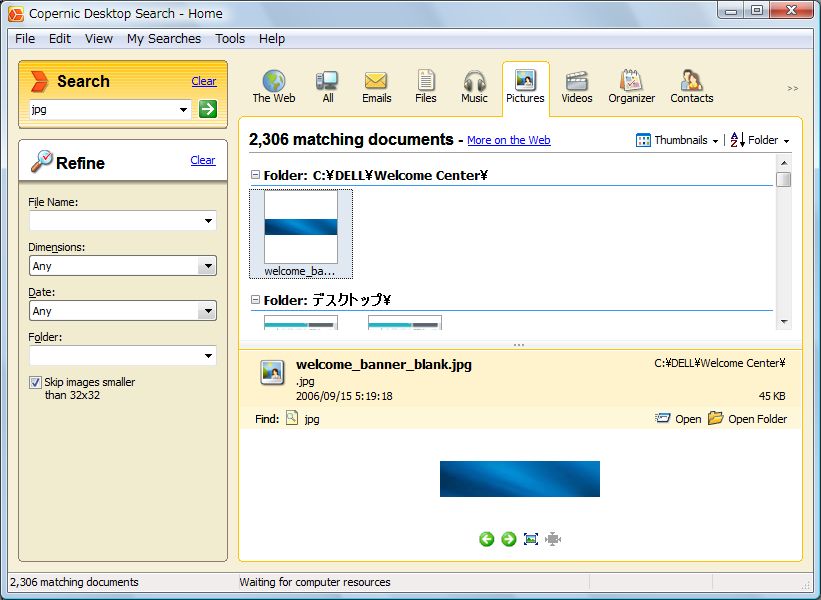Open the My Searches menu
Screen dimensions: 821x600
click(x=164, y=39)
